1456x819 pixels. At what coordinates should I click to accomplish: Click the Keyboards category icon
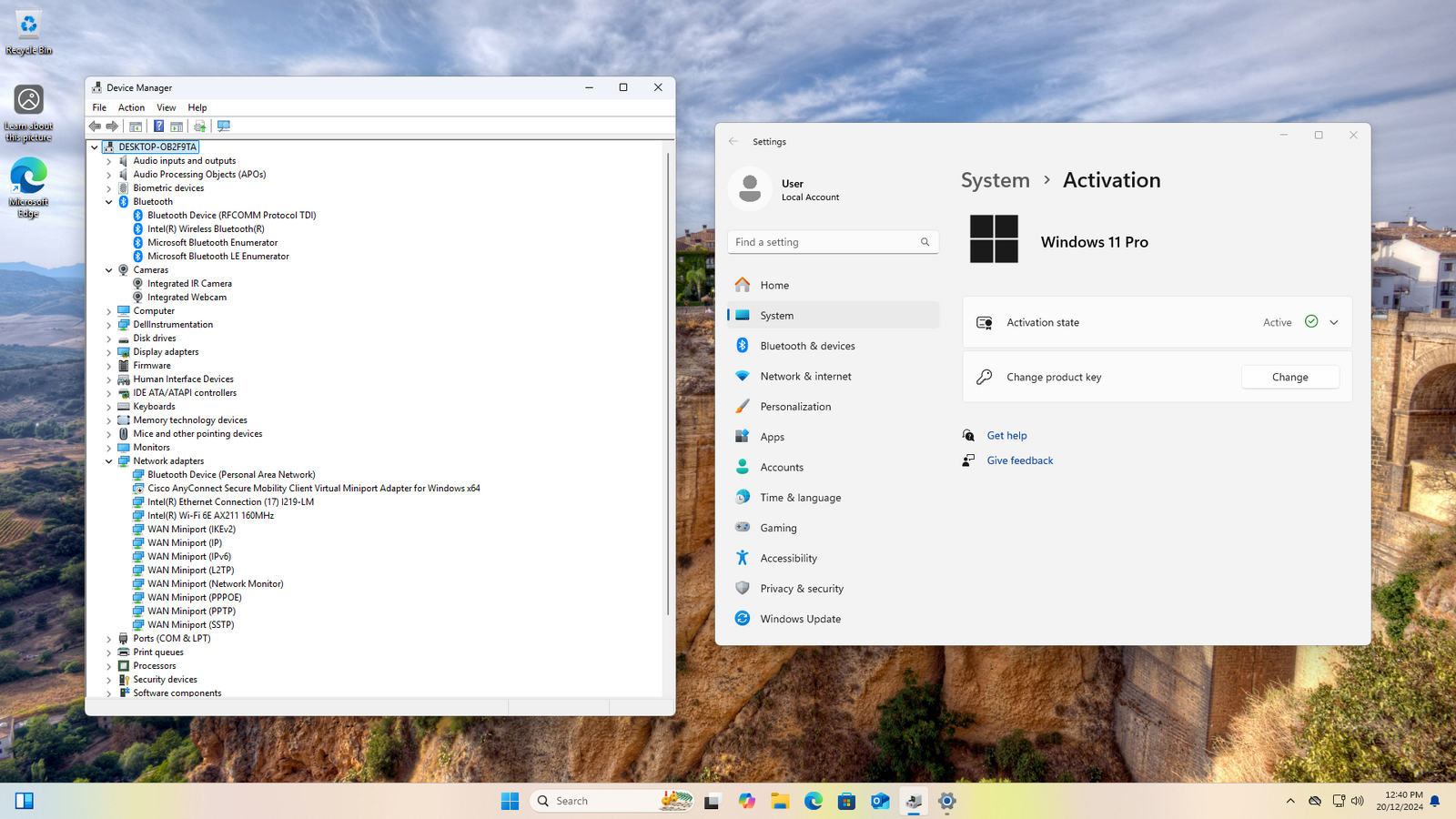124,407
